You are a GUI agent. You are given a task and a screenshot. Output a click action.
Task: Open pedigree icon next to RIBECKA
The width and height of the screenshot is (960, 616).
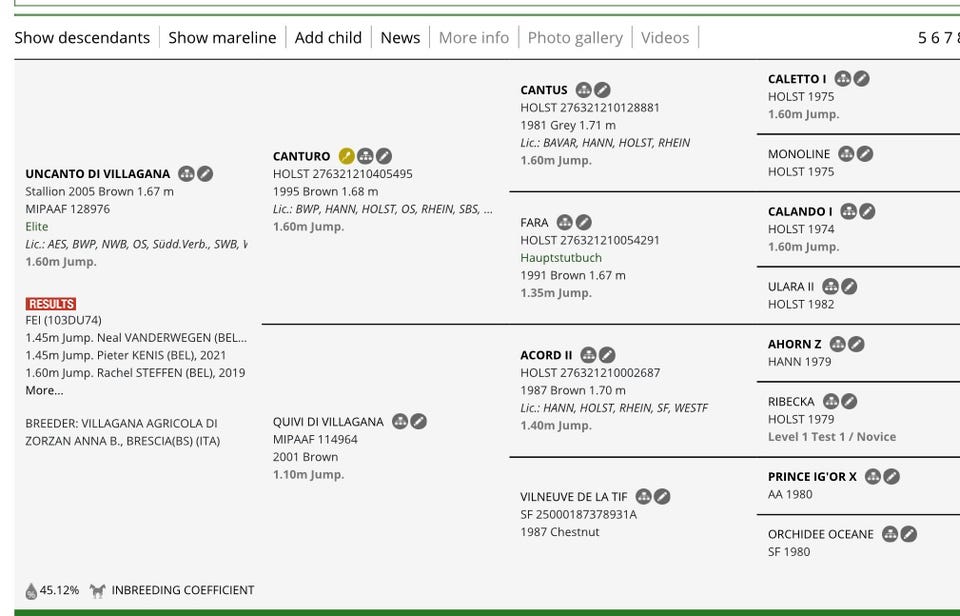[x=831, y=402]
